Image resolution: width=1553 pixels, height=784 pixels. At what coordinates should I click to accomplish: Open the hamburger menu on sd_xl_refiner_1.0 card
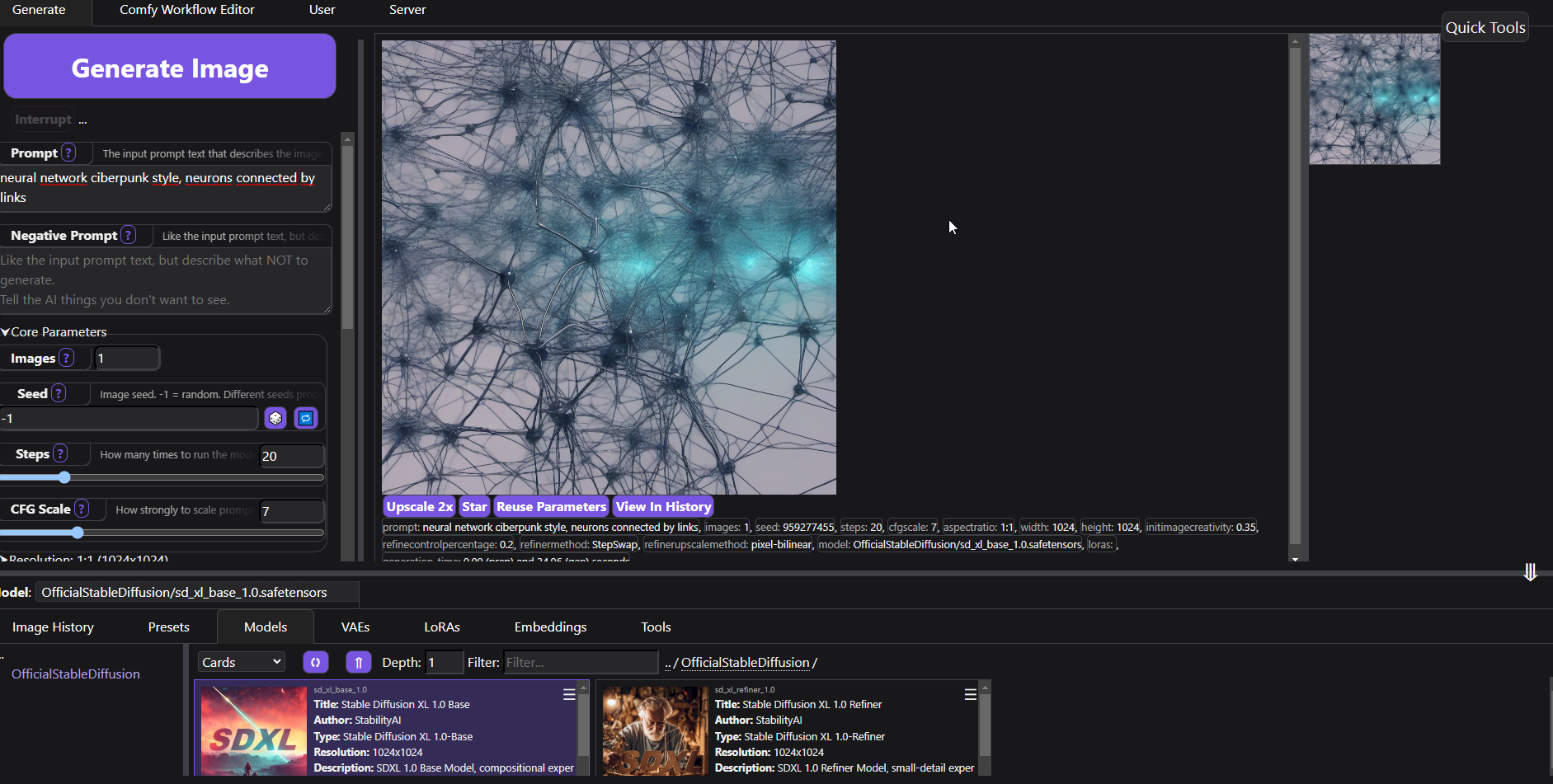click(971, 695)
